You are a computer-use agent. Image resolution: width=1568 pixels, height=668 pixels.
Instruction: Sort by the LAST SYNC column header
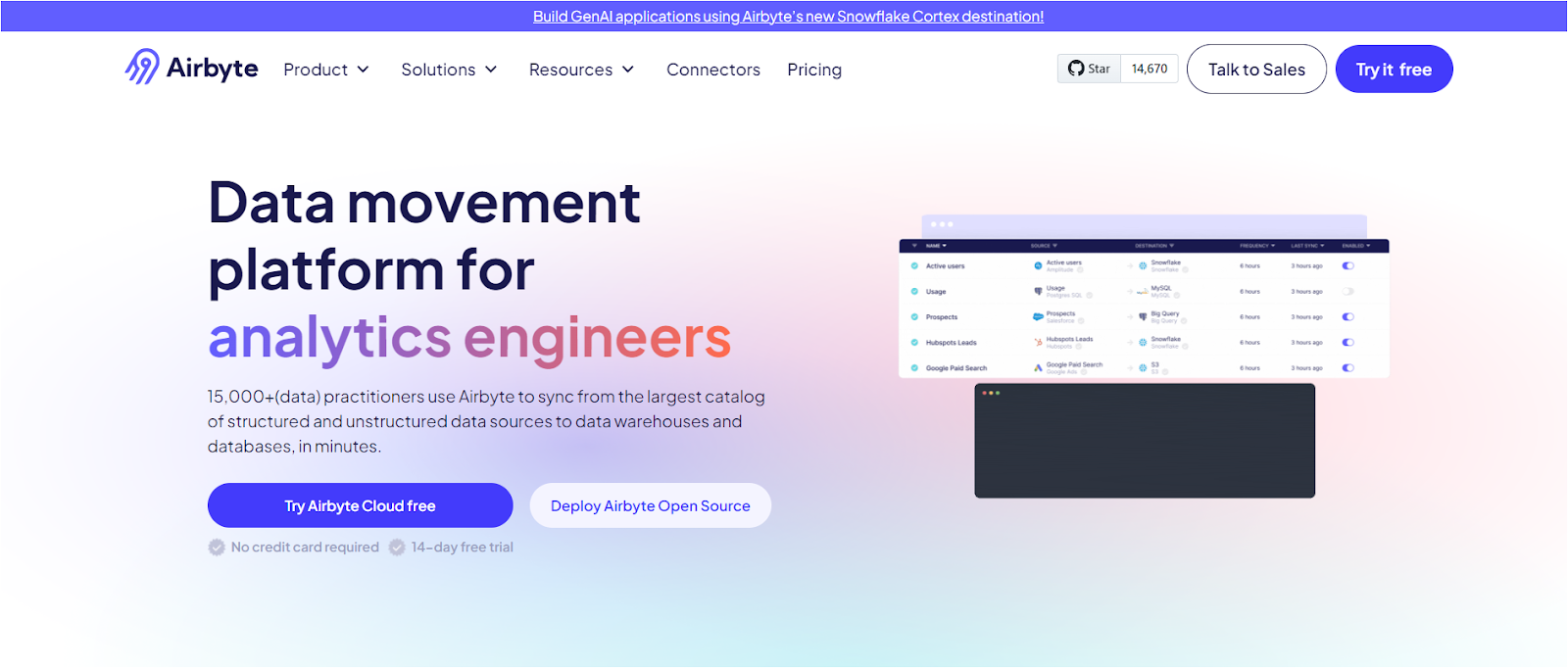pos(1307,246)
